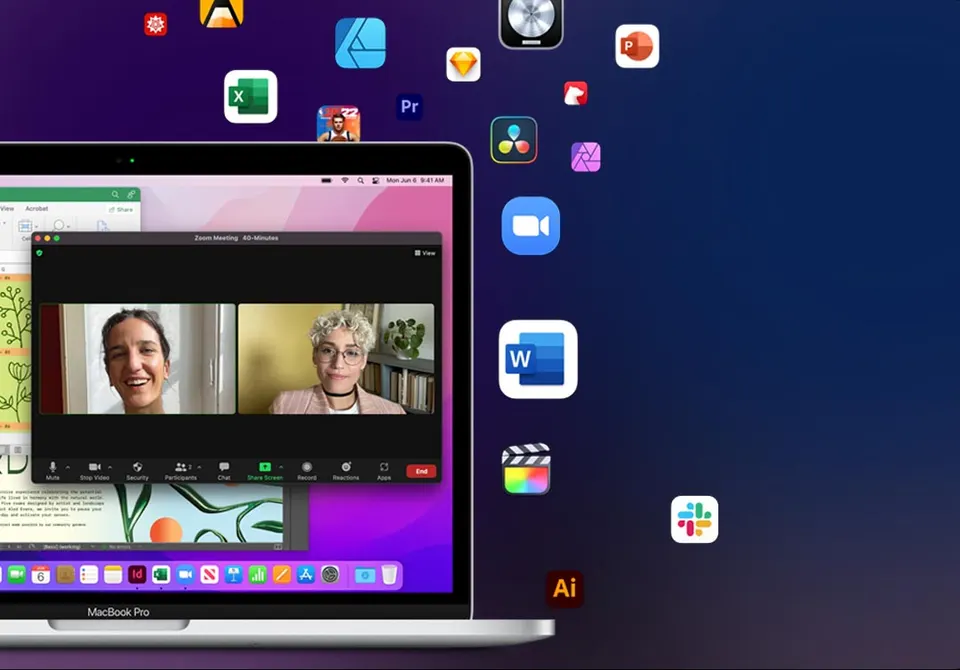960x670 pixels.
Task: Open the App Store from the Dock
Action: [306, 574]
